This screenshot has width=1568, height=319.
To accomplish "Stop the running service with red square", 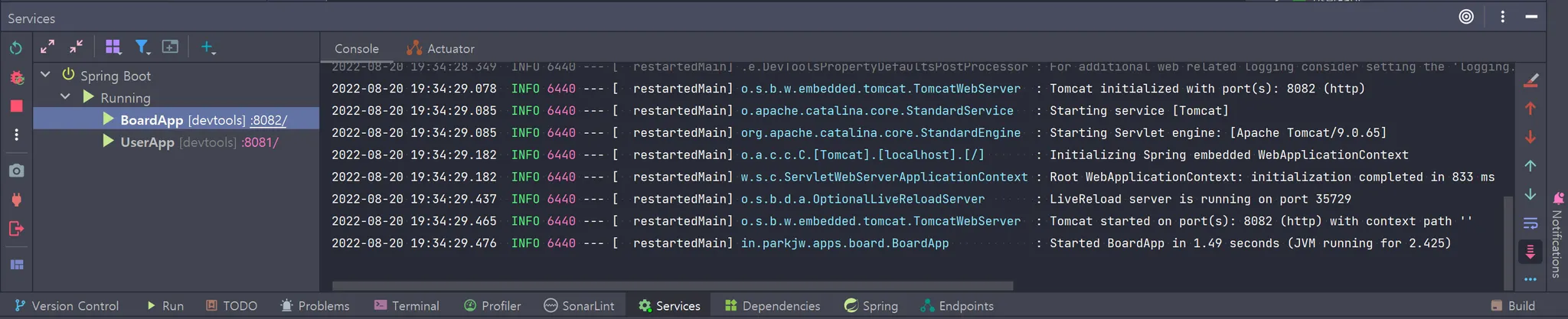I will (16, 106).
